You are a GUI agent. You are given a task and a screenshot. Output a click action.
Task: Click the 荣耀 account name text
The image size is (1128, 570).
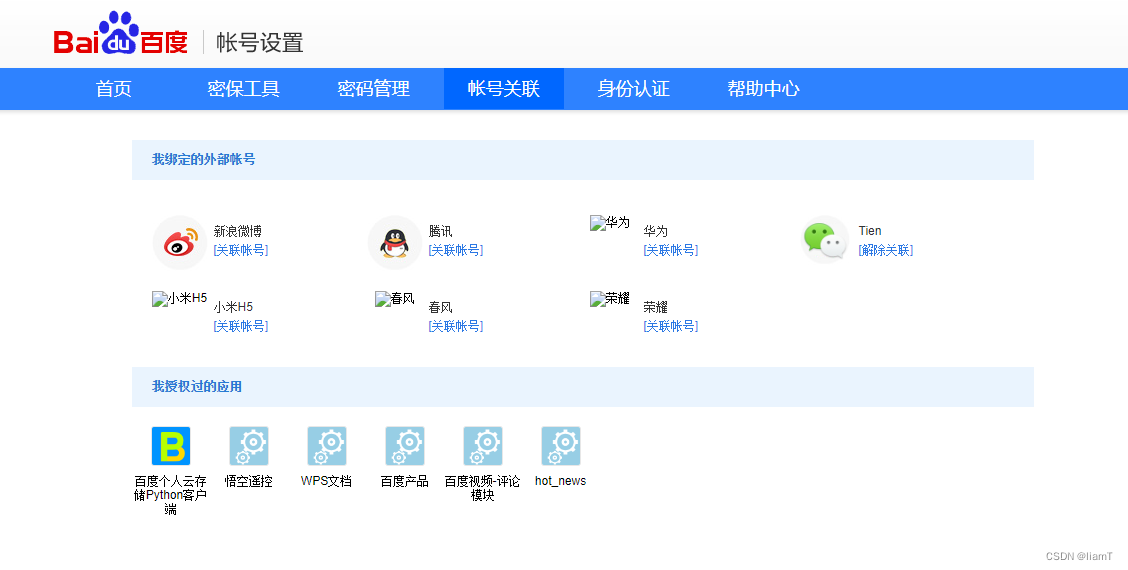pyautogui.click(x=655, y=307)
